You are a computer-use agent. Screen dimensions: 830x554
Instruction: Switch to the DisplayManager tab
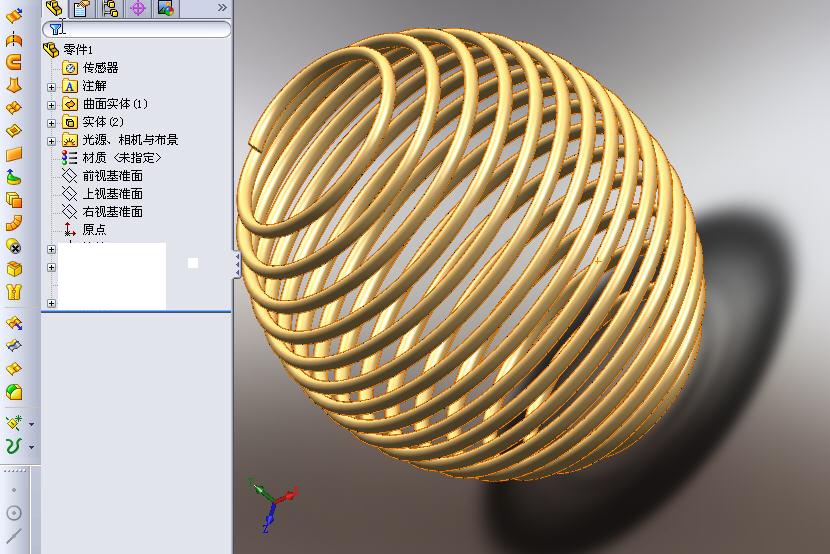point(166,8)
